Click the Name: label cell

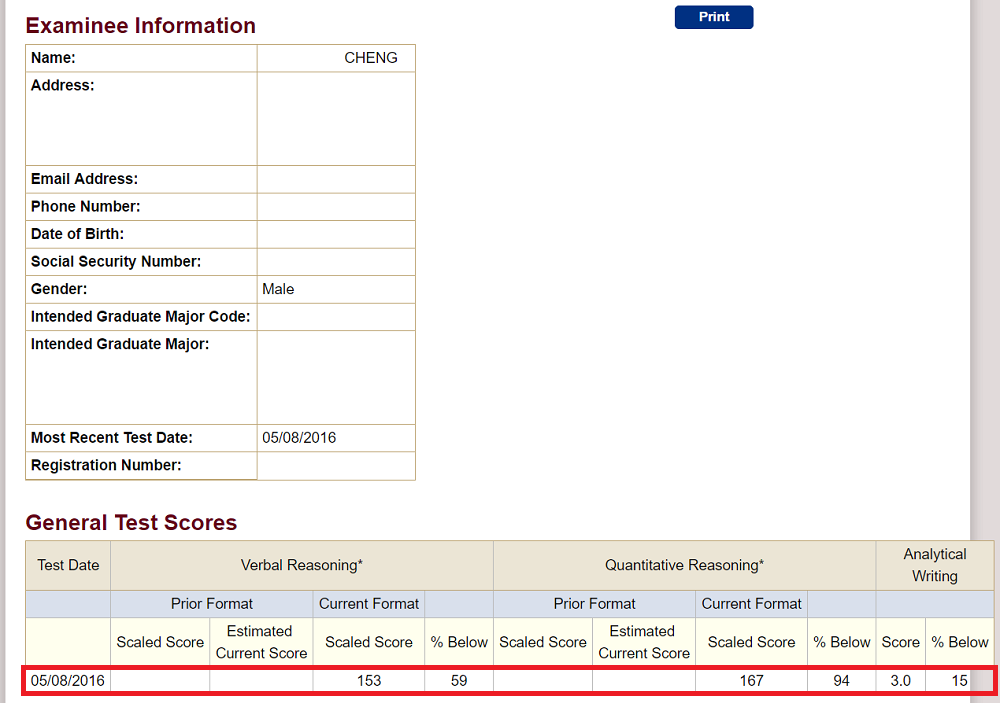[x=141, y=58]
